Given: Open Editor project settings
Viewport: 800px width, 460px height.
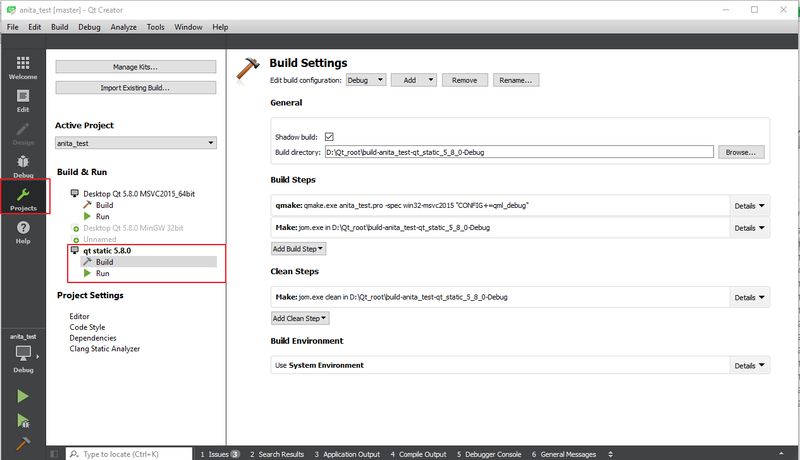Looking at the screenshot, I should point(80,316).
